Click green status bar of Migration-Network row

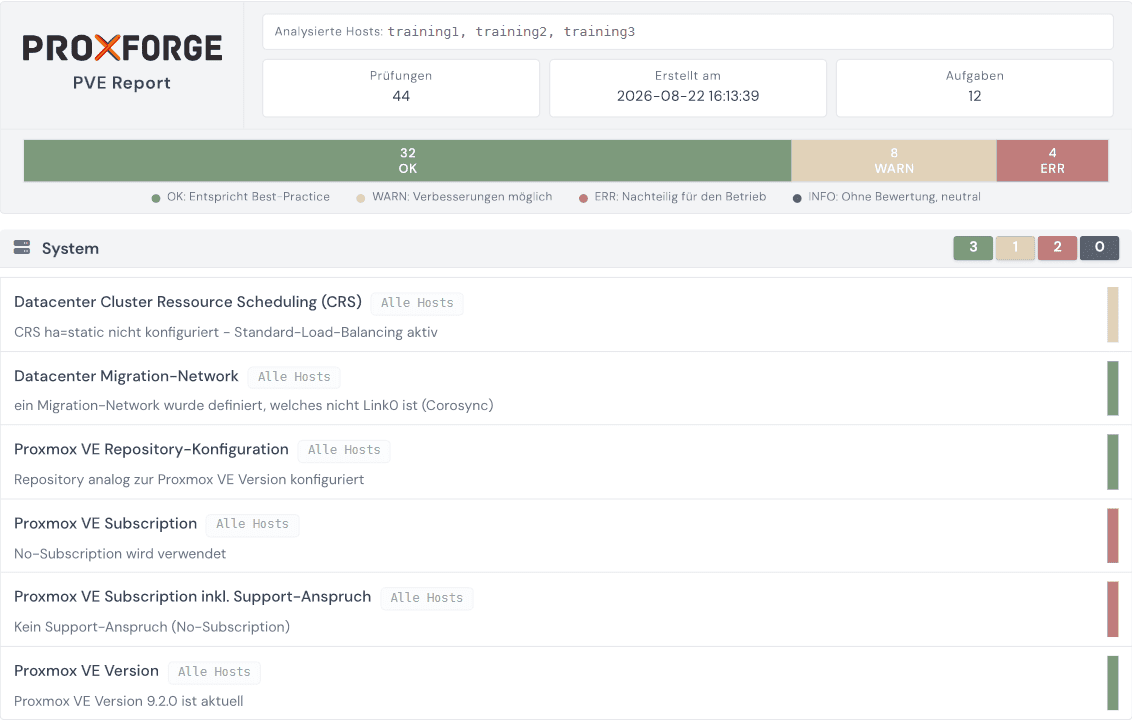point(1113,388)
